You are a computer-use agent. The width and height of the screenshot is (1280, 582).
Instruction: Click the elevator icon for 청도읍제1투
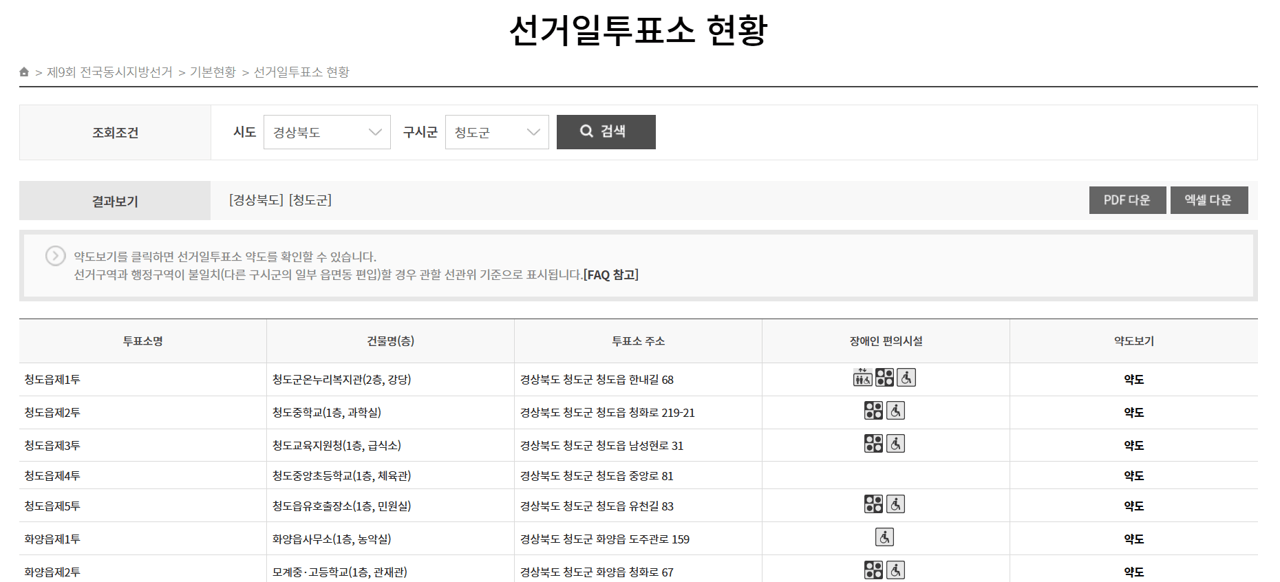(863, 377)
